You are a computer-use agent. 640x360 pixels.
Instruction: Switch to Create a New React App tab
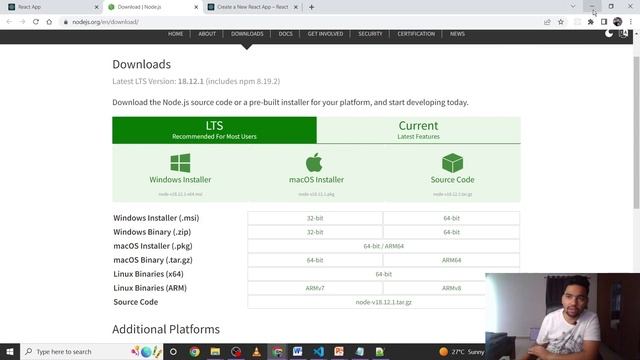[x=252, y=7]
